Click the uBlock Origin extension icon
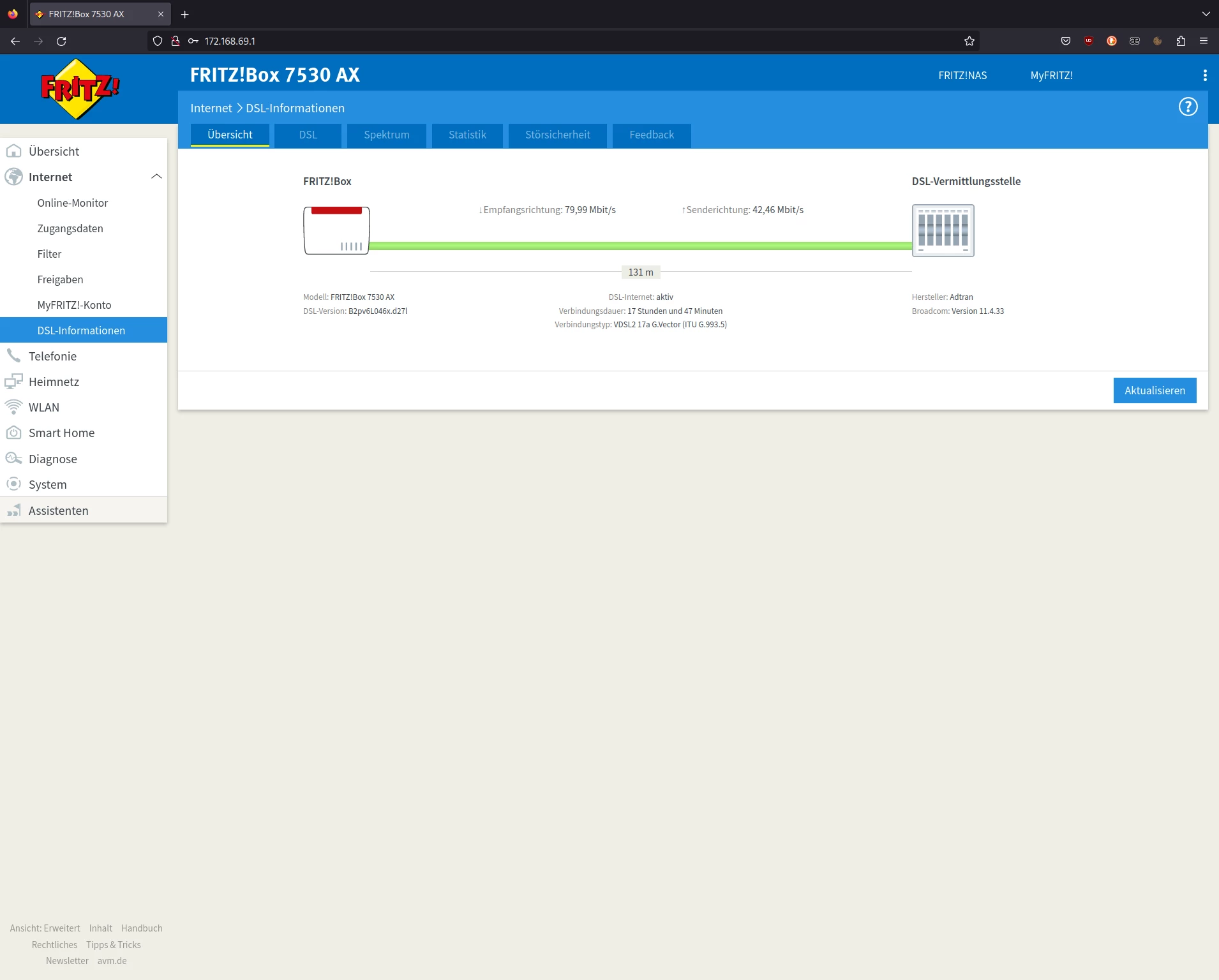Screen dimensions: 1219x980 click(x=1089, y=41)
